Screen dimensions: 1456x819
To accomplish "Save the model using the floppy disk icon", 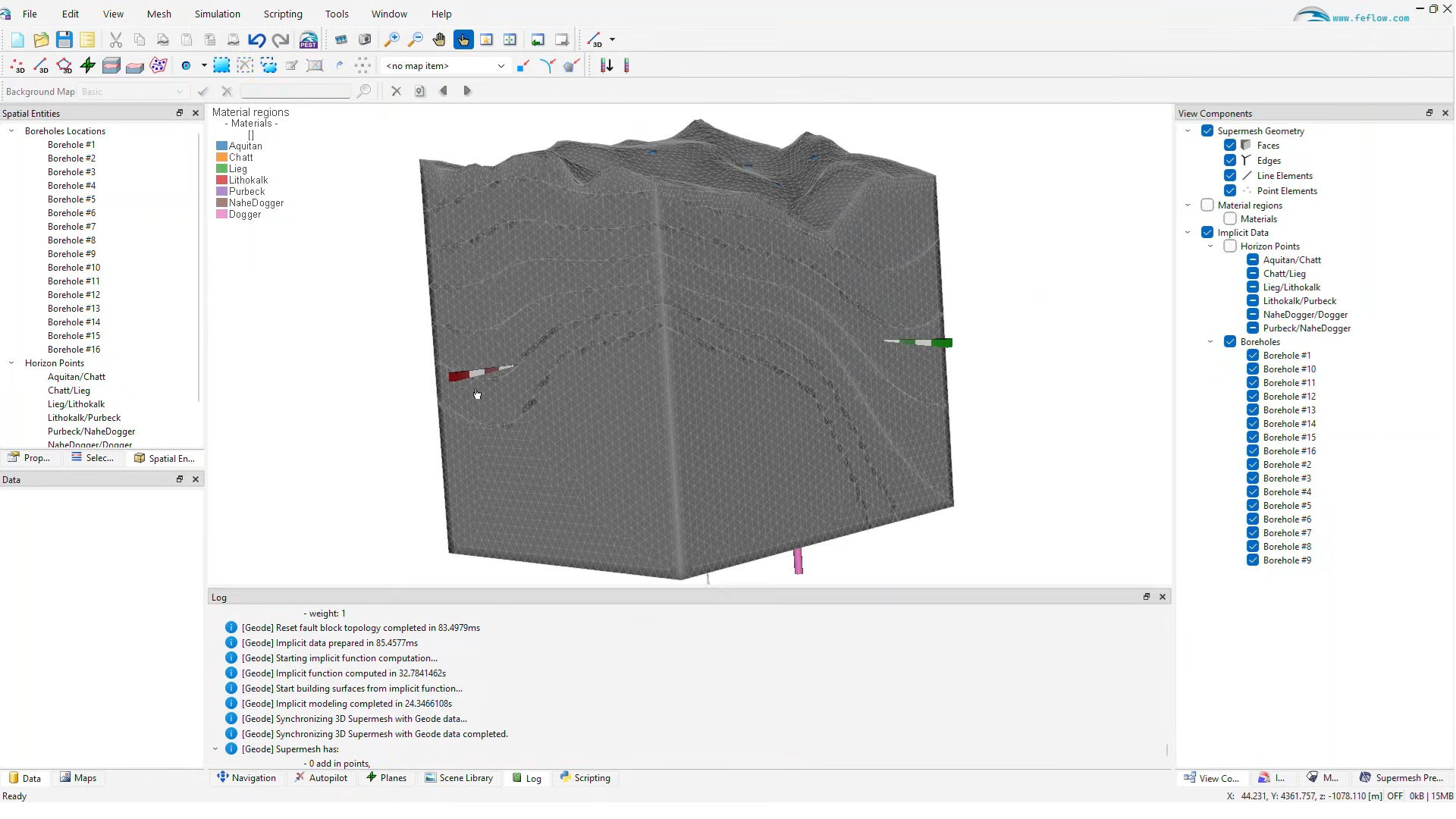I will pyautogui.click(x=64, y=40).
